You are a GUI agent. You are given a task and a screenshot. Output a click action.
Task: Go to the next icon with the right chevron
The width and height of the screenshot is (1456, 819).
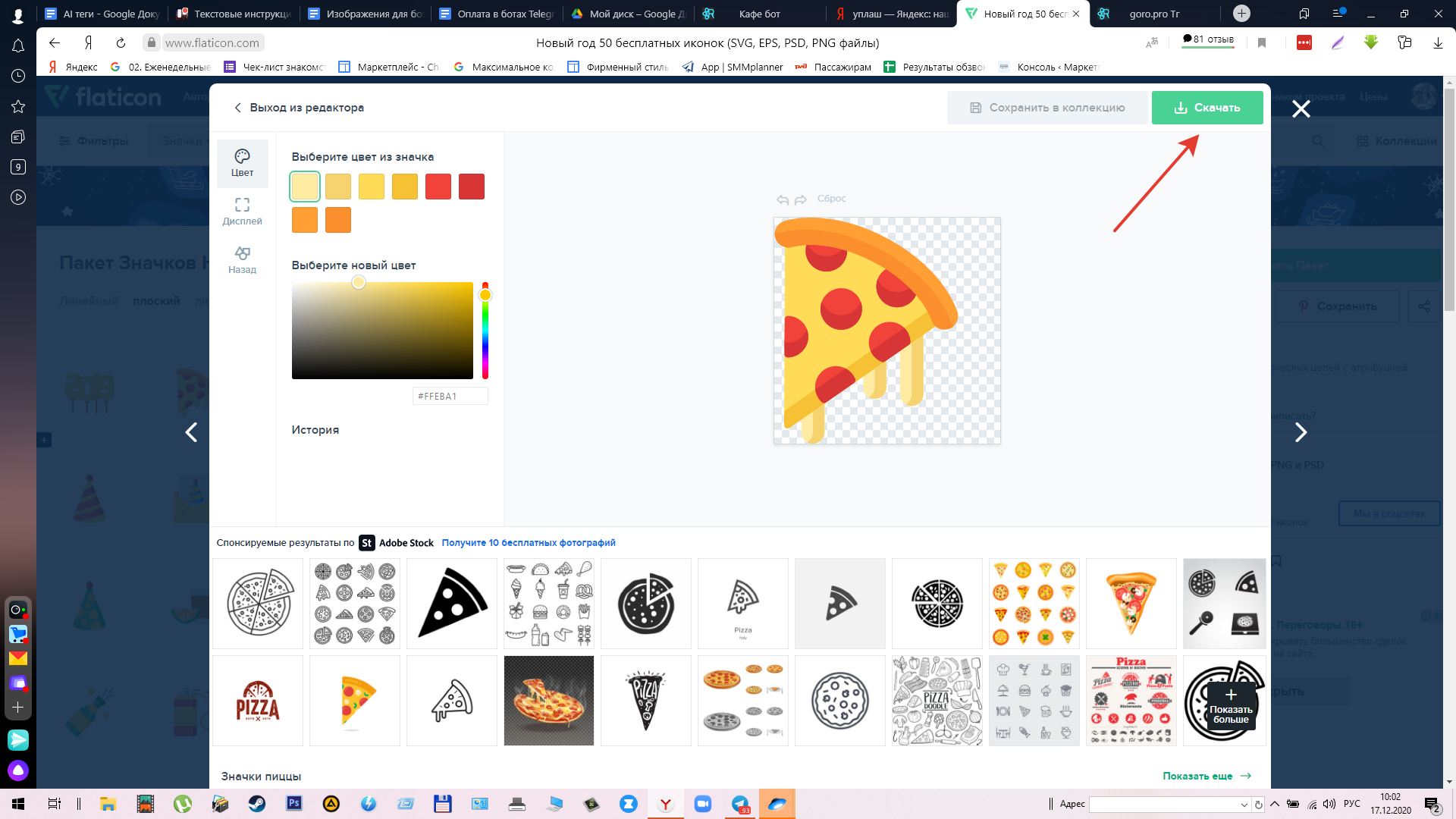1301,432
